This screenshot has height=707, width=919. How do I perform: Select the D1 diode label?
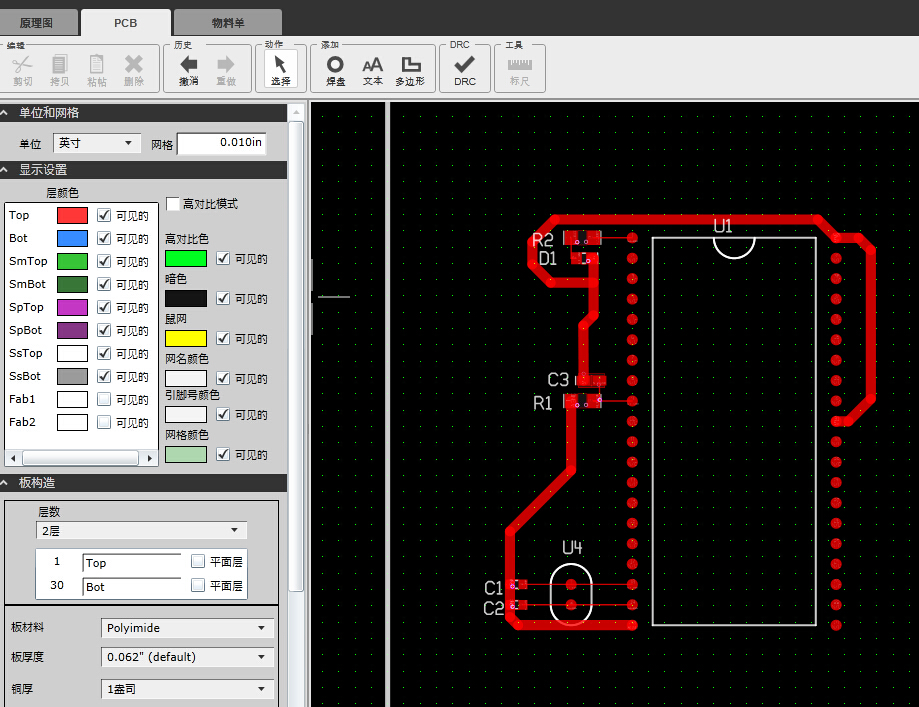tap(547, 259)
